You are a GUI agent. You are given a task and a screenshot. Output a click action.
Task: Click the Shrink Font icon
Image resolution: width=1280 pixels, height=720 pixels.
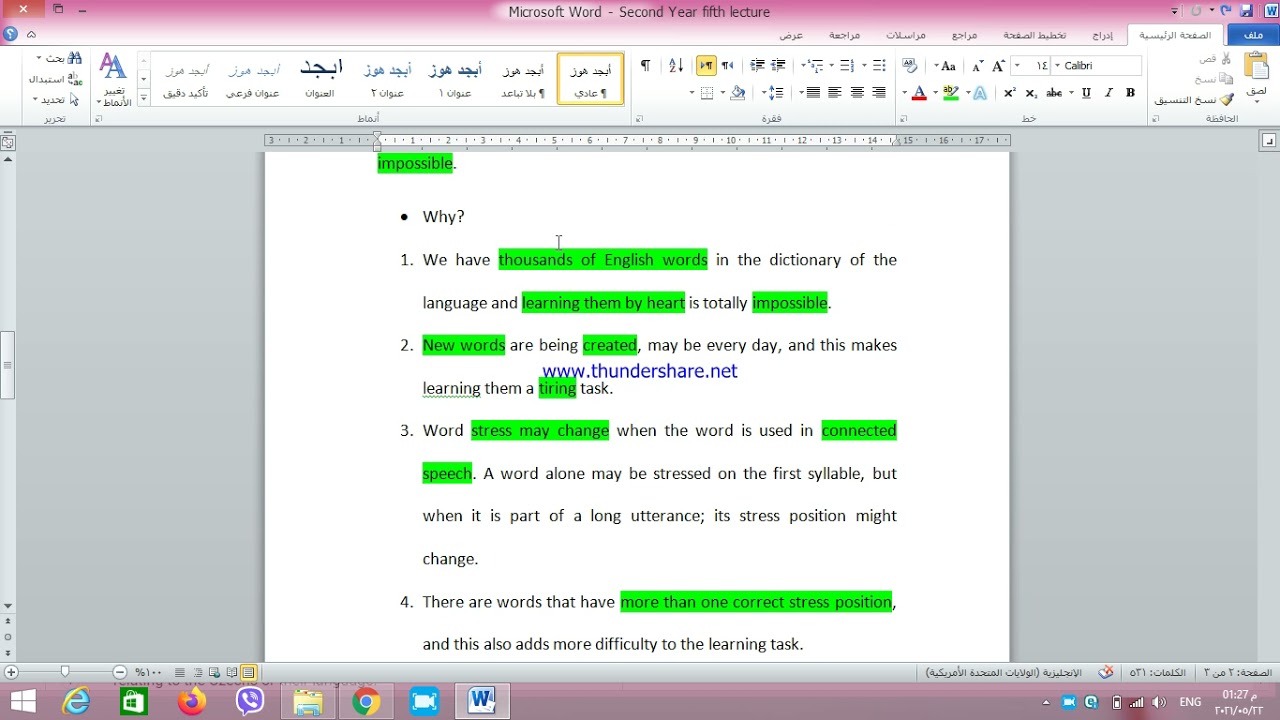(977, 66)
